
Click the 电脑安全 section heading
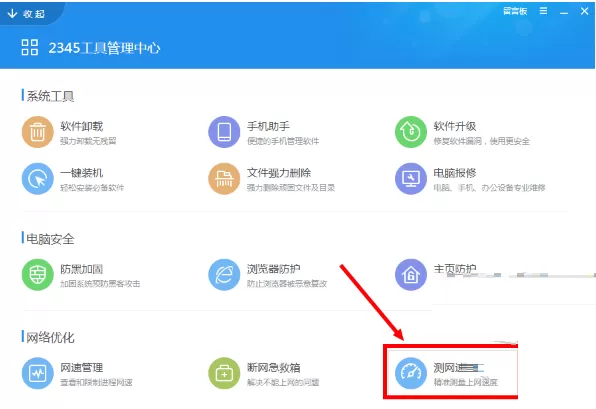coord(50,239)
